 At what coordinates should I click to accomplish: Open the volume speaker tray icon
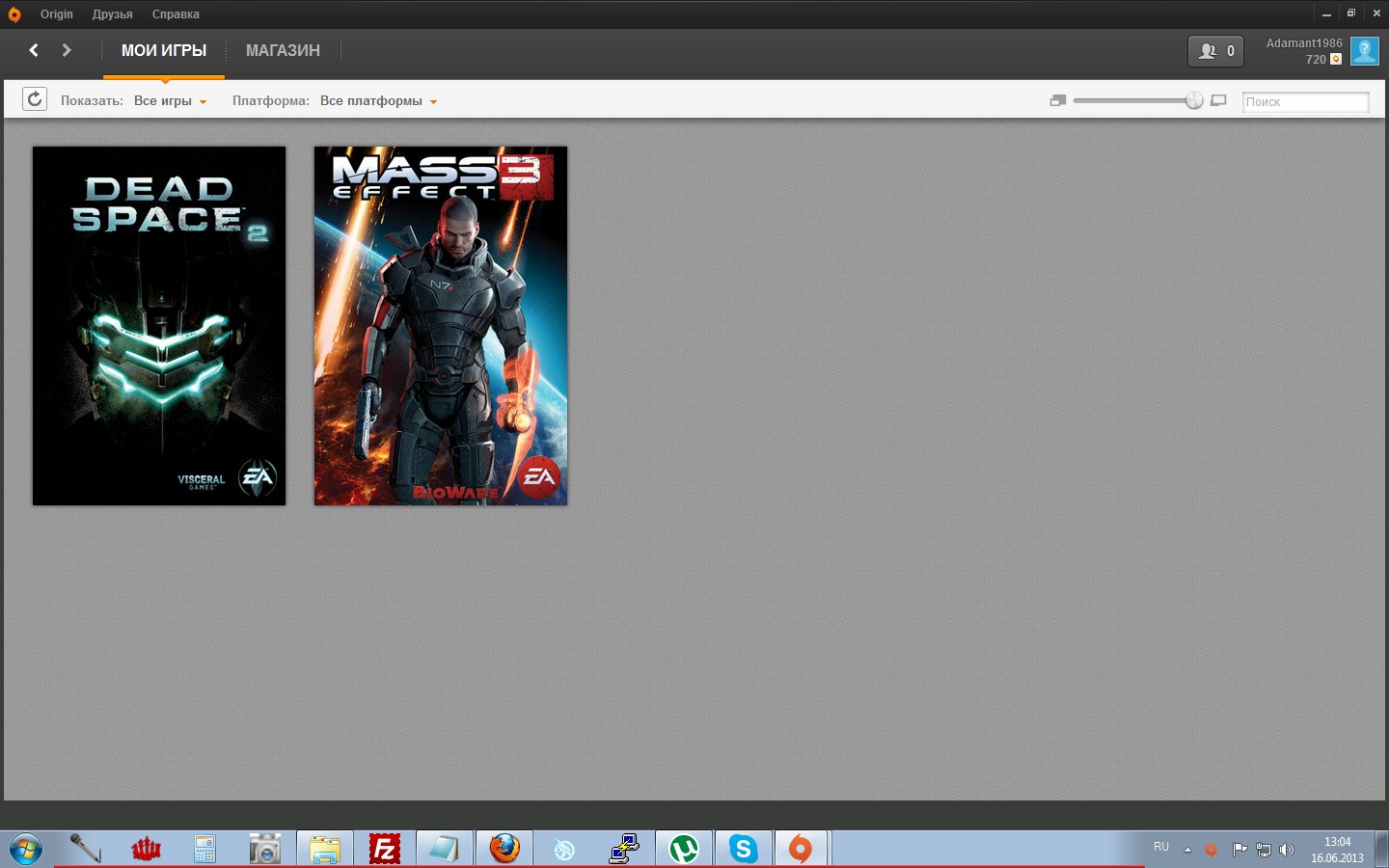1287,850
